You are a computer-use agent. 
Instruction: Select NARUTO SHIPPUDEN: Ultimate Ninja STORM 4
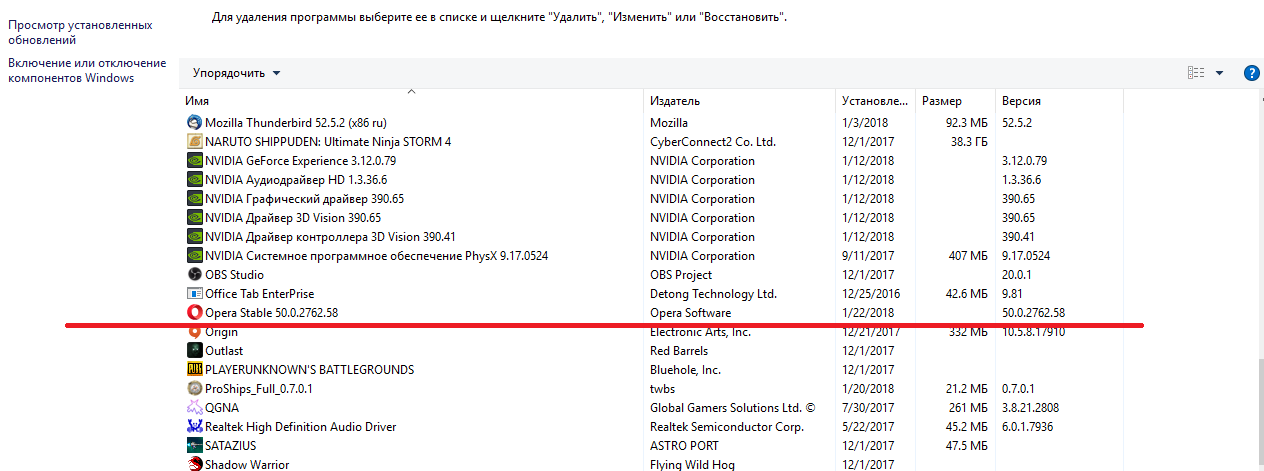(x=328, y=141)
